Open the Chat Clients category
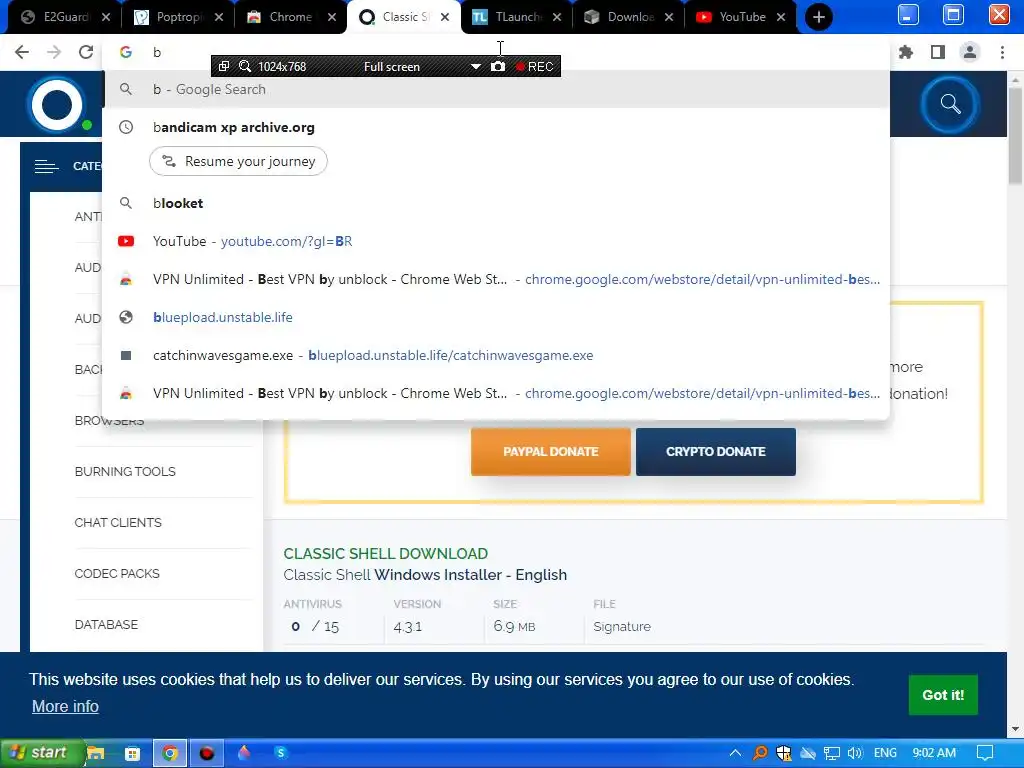This screenshot has width=1024, height=768. point(118,522)
